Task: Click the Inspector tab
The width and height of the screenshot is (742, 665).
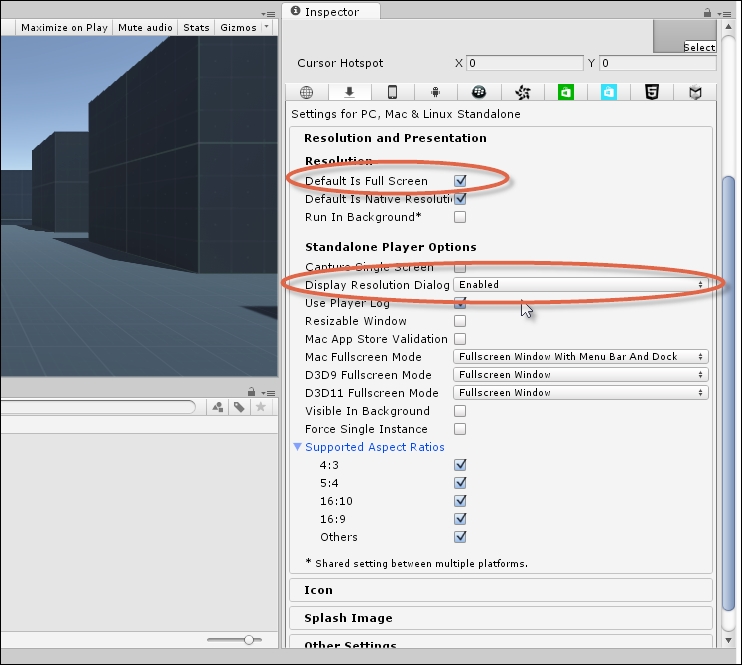Action: coord(330,12)
